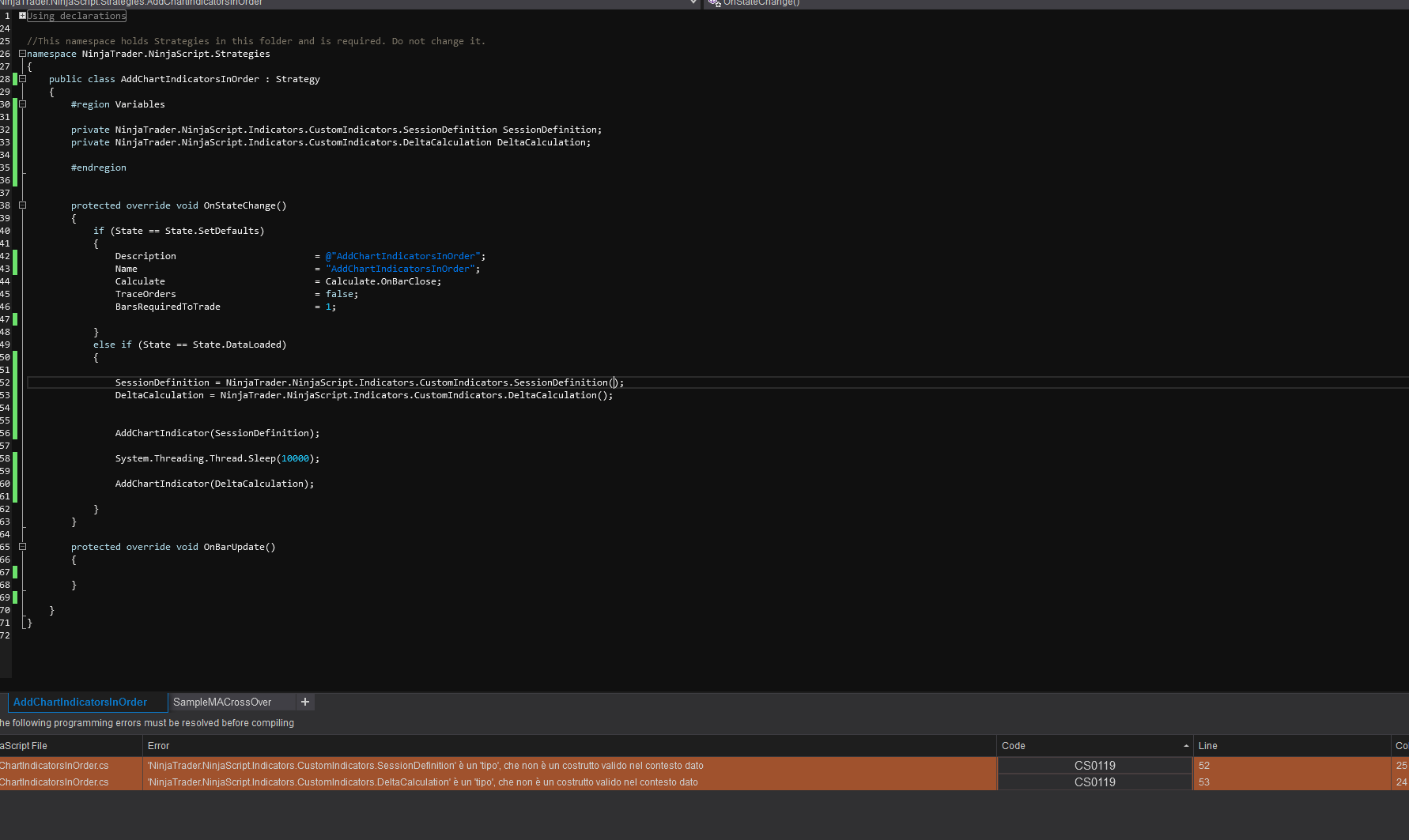Click the OnStateChange method icon in navigation bar

tap(714, 3)
